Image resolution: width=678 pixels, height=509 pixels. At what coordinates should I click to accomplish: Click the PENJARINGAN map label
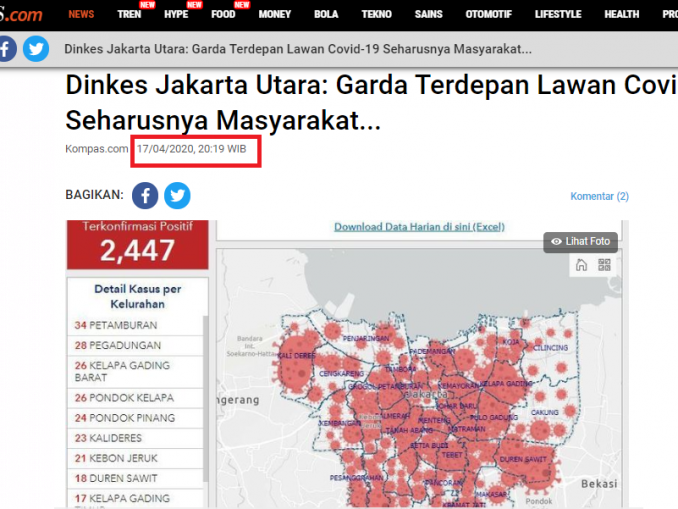366,338
